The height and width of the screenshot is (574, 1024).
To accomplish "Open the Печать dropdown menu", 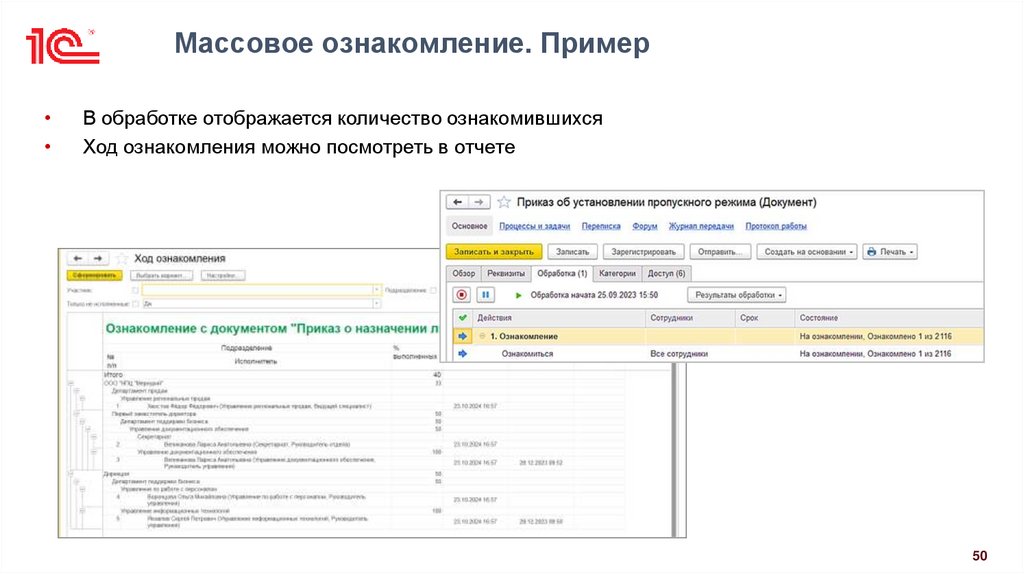I will tap(890, 252).
